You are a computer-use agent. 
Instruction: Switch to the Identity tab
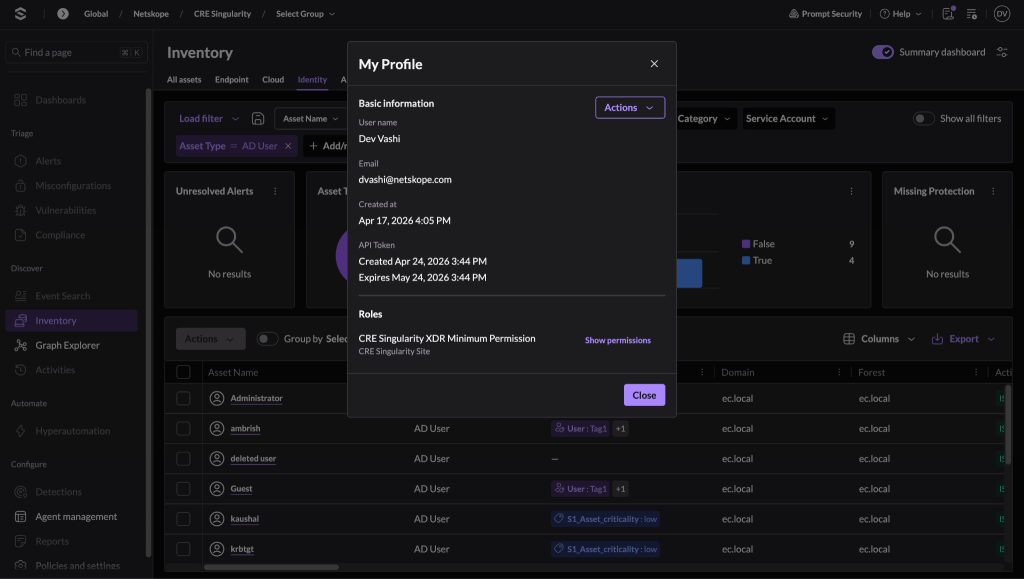[312, 80]
